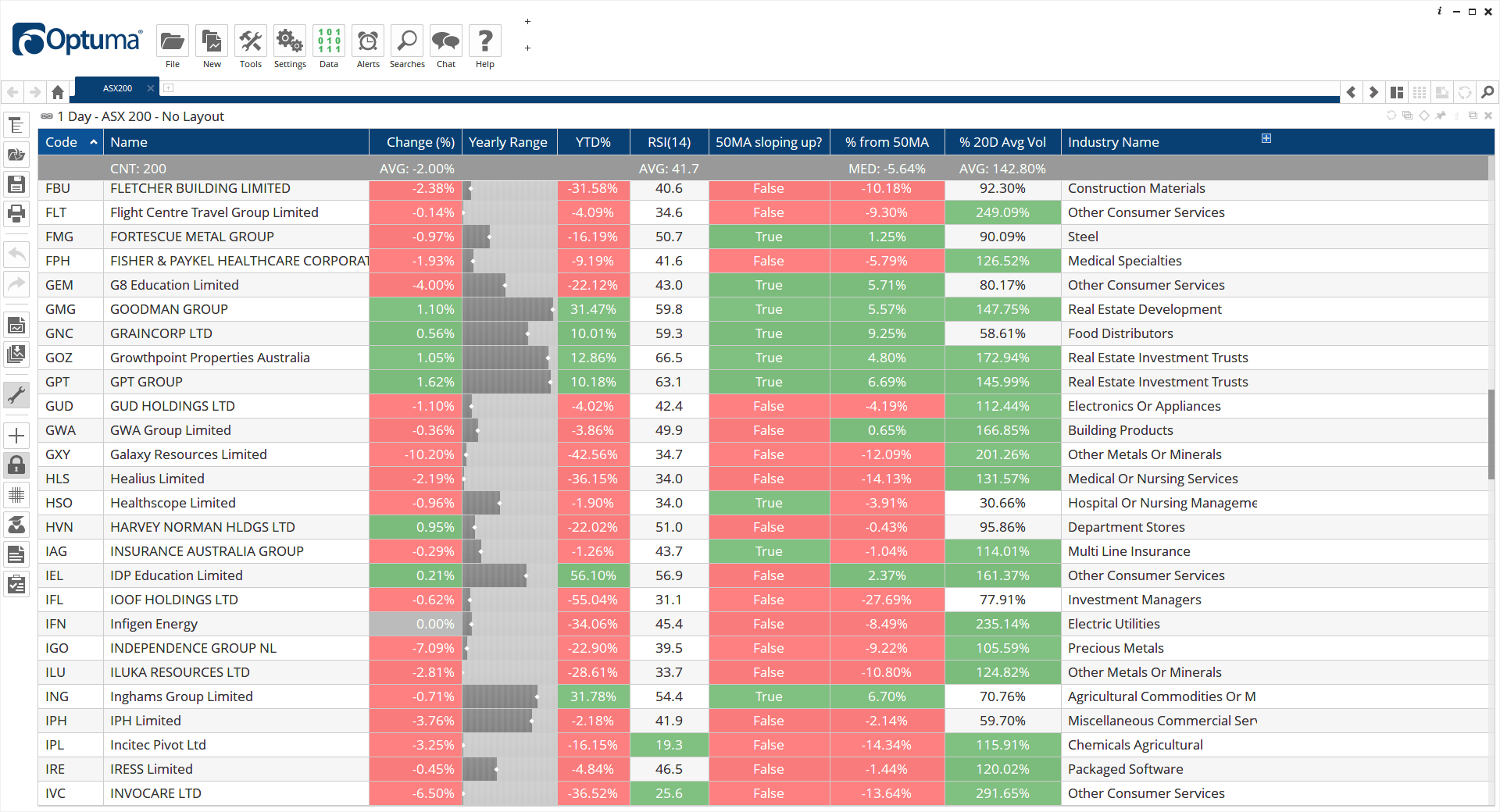
Task: Open the Data menu
Action: pos(329,48)
